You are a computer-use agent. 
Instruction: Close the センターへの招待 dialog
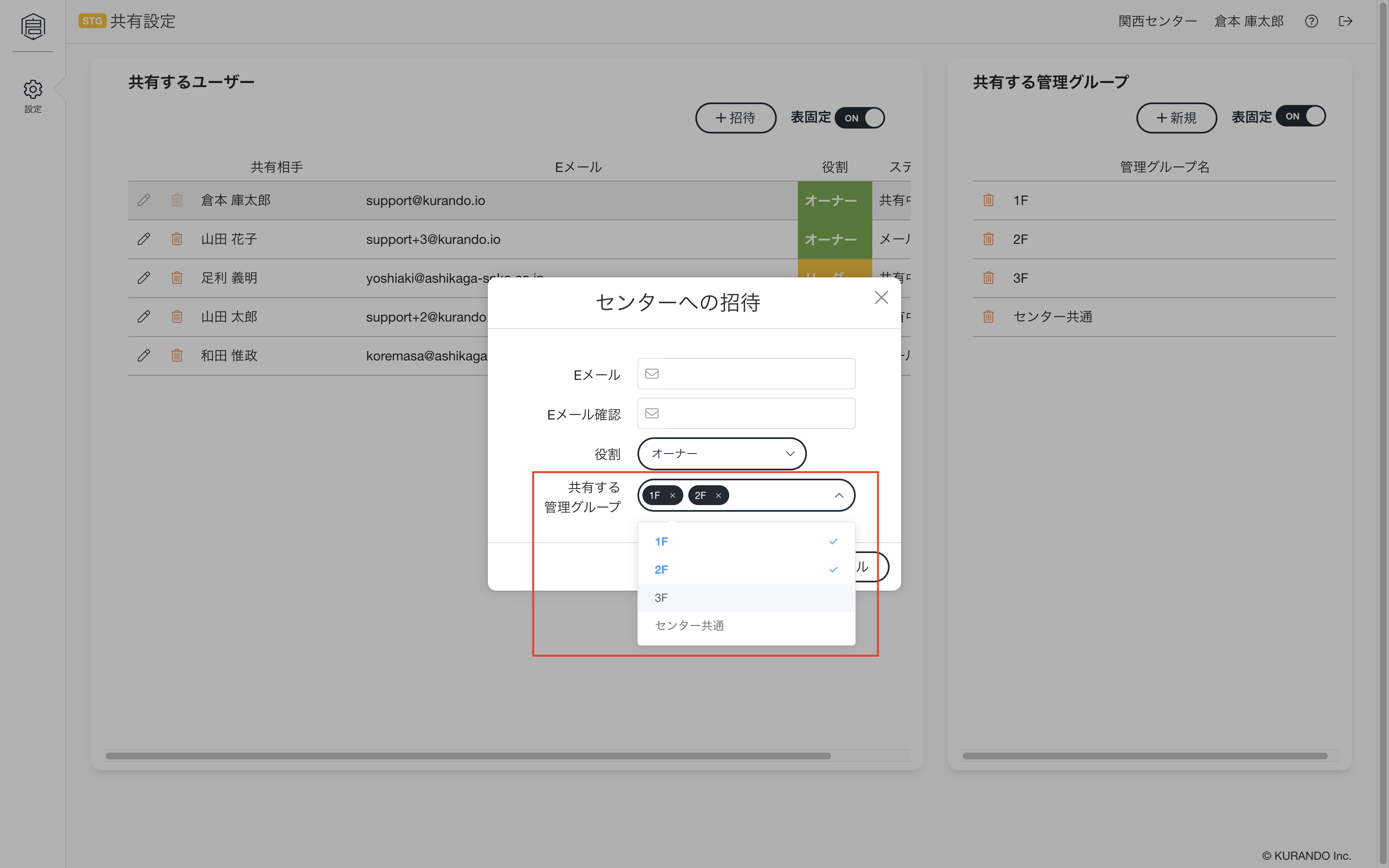881,297
